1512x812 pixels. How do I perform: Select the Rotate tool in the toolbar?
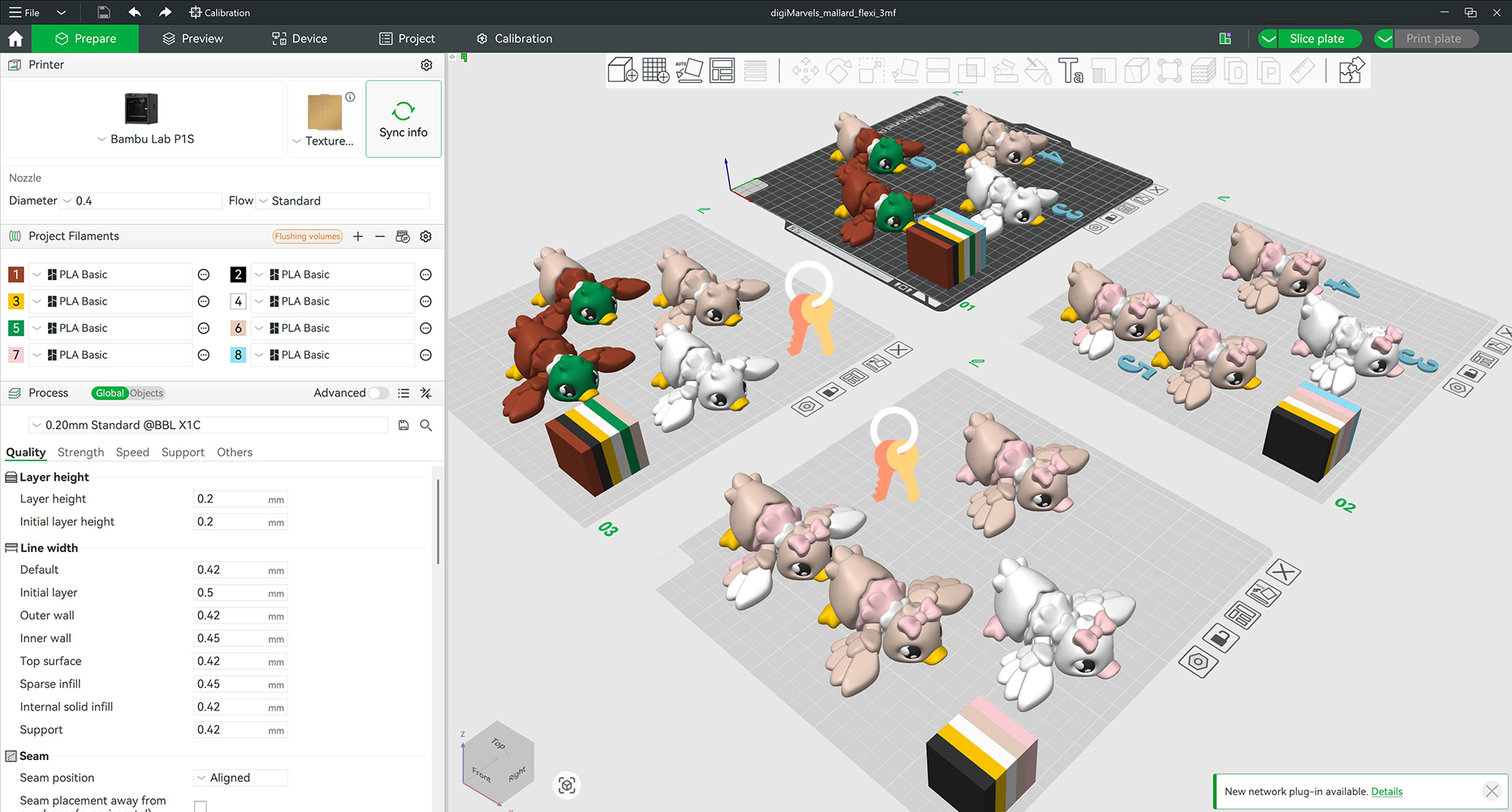coord(838,71)
